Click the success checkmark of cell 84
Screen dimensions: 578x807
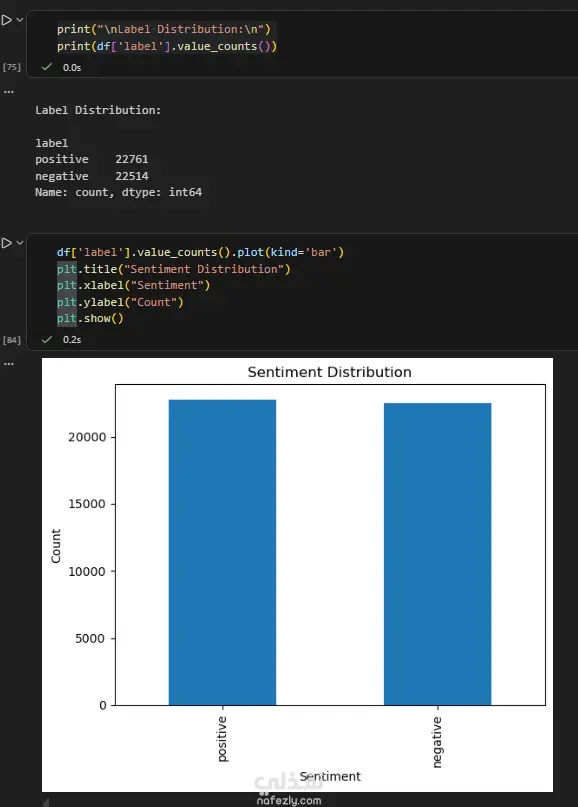pos(47,339)
